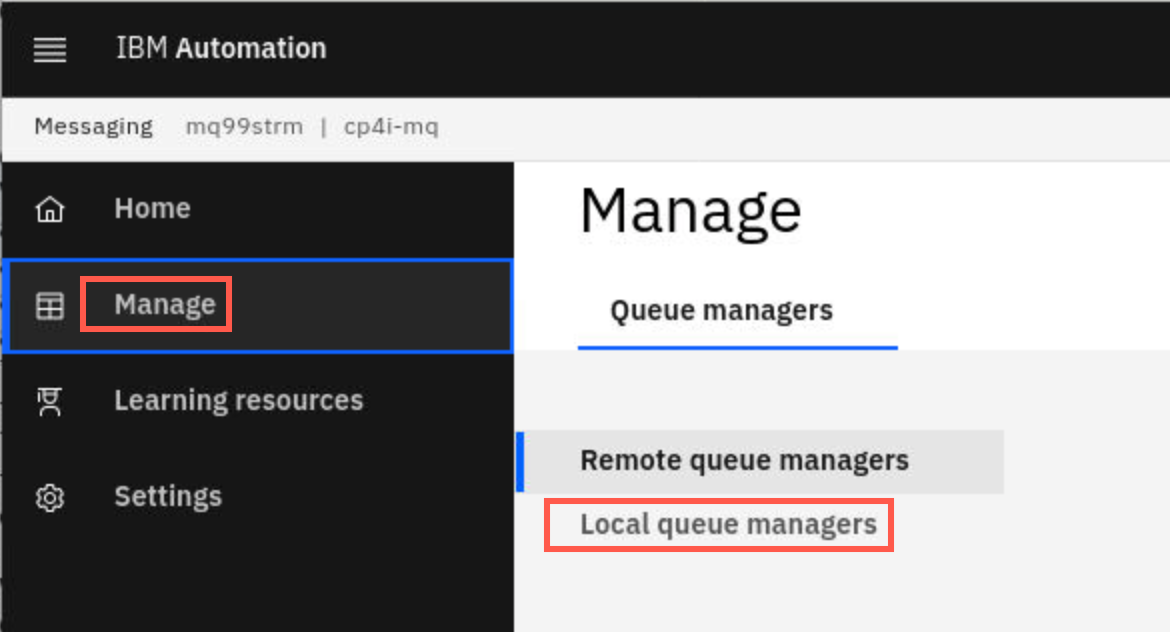1170x632 pixels.
Task: Go to Home in the sidebar
Action: click(152, 208)
